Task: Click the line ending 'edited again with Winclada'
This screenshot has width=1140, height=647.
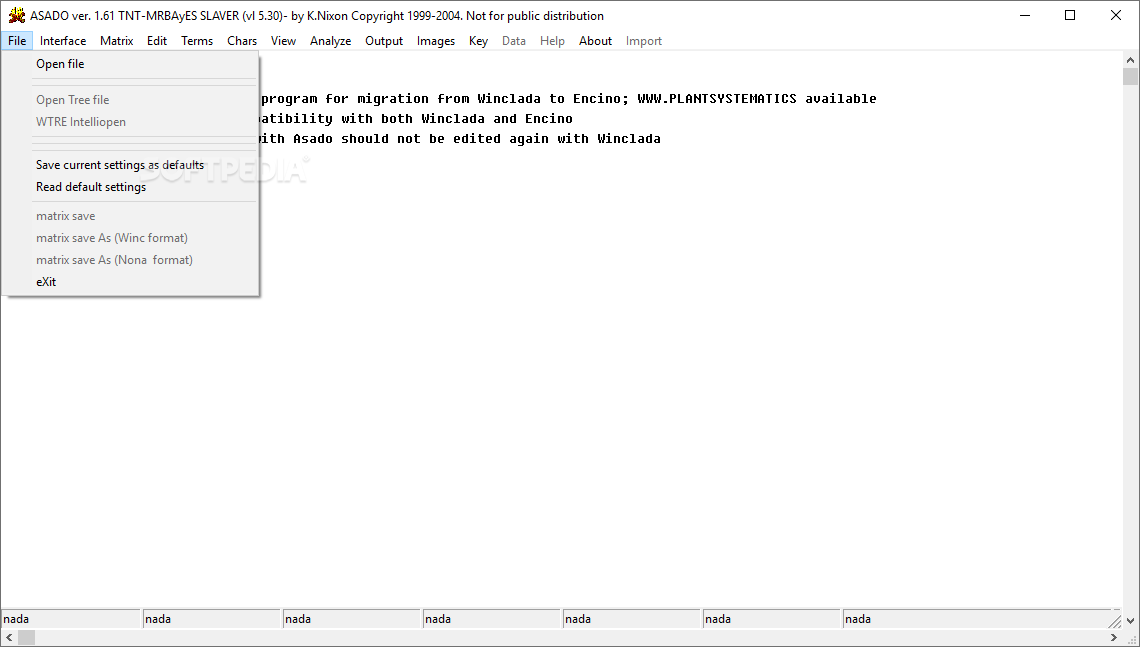Action: pos(459,139)
